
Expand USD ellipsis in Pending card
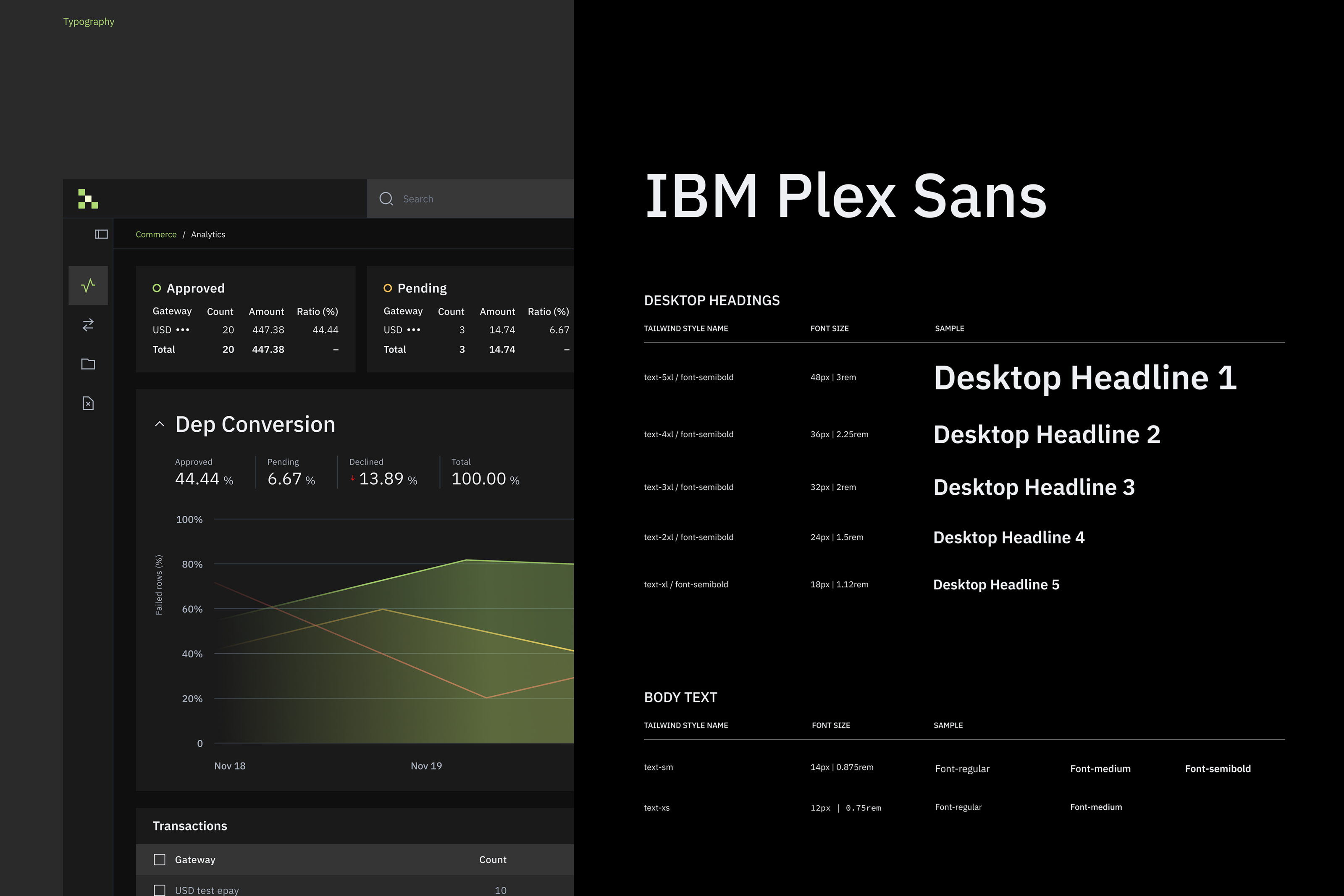414,330
